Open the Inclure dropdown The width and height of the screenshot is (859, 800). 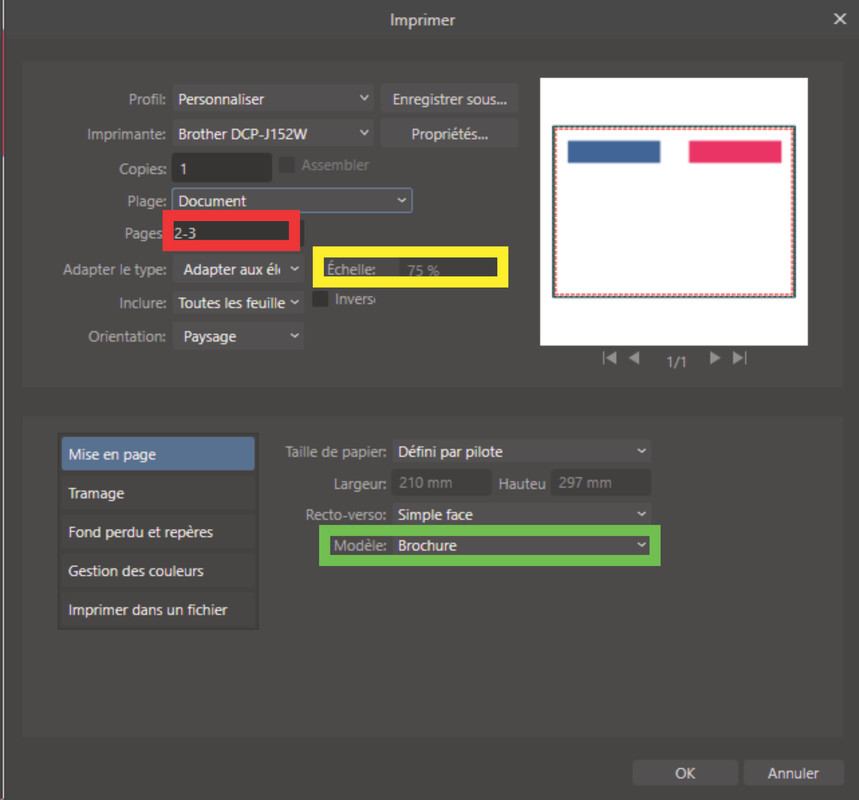click(238, 302)
